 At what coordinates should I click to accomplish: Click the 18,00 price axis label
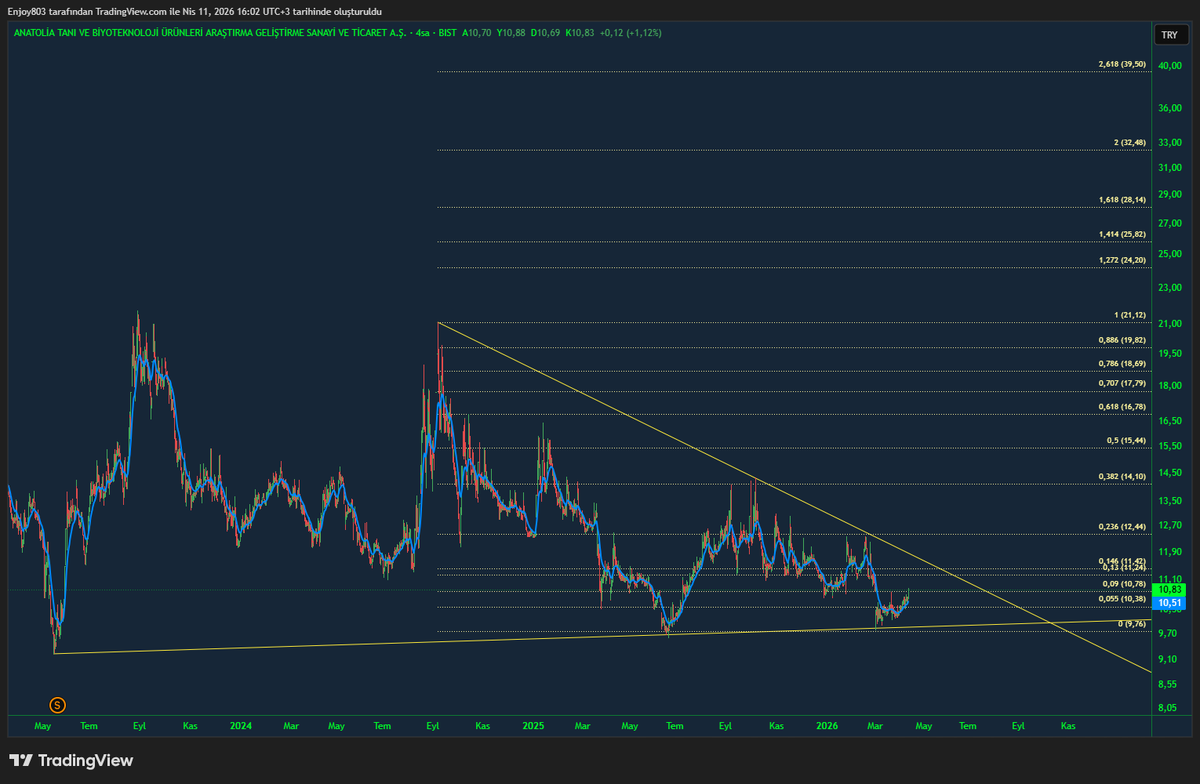pyautogui.click(x=1169, y=386)
